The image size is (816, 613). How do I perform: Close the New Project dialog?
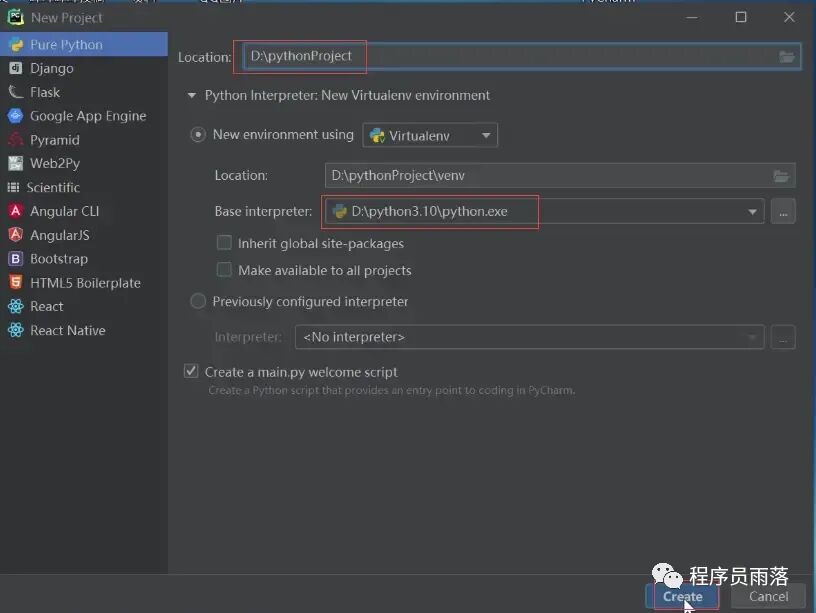(x=789, y=17)
